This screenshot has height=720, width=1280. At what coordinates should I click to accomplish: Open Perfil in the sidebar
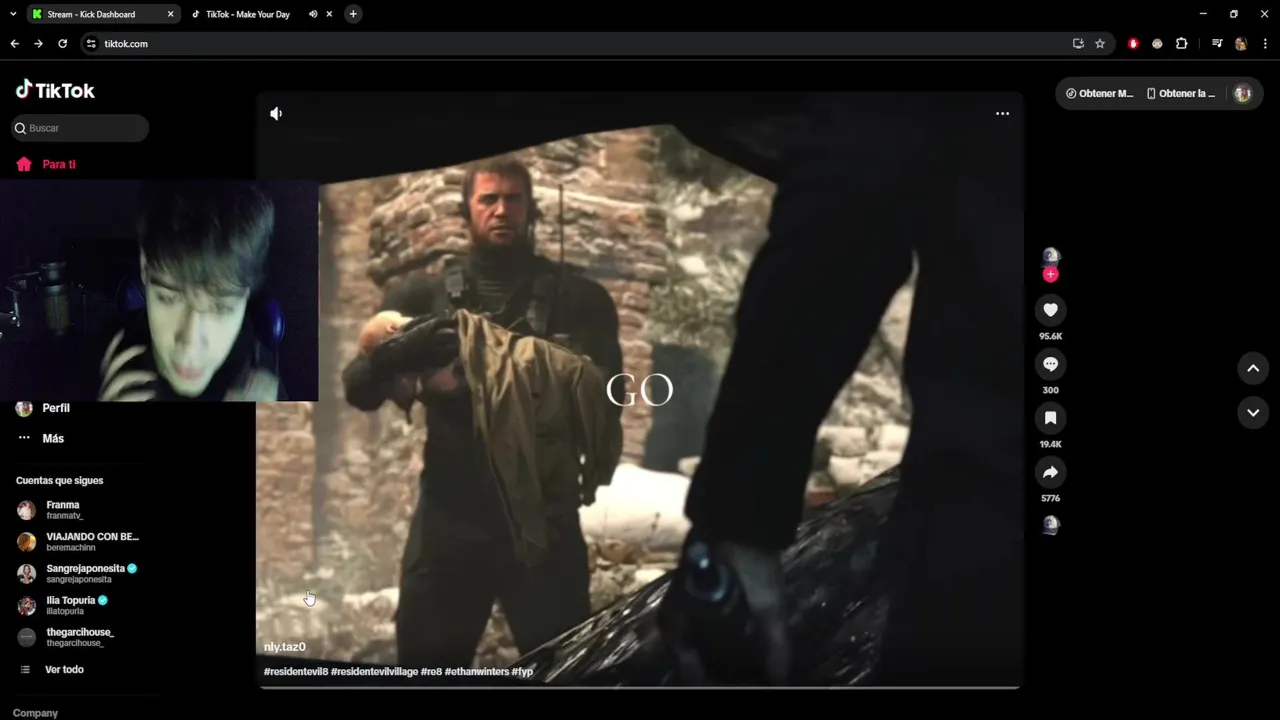pyautogui.click(x=56, y=408)
